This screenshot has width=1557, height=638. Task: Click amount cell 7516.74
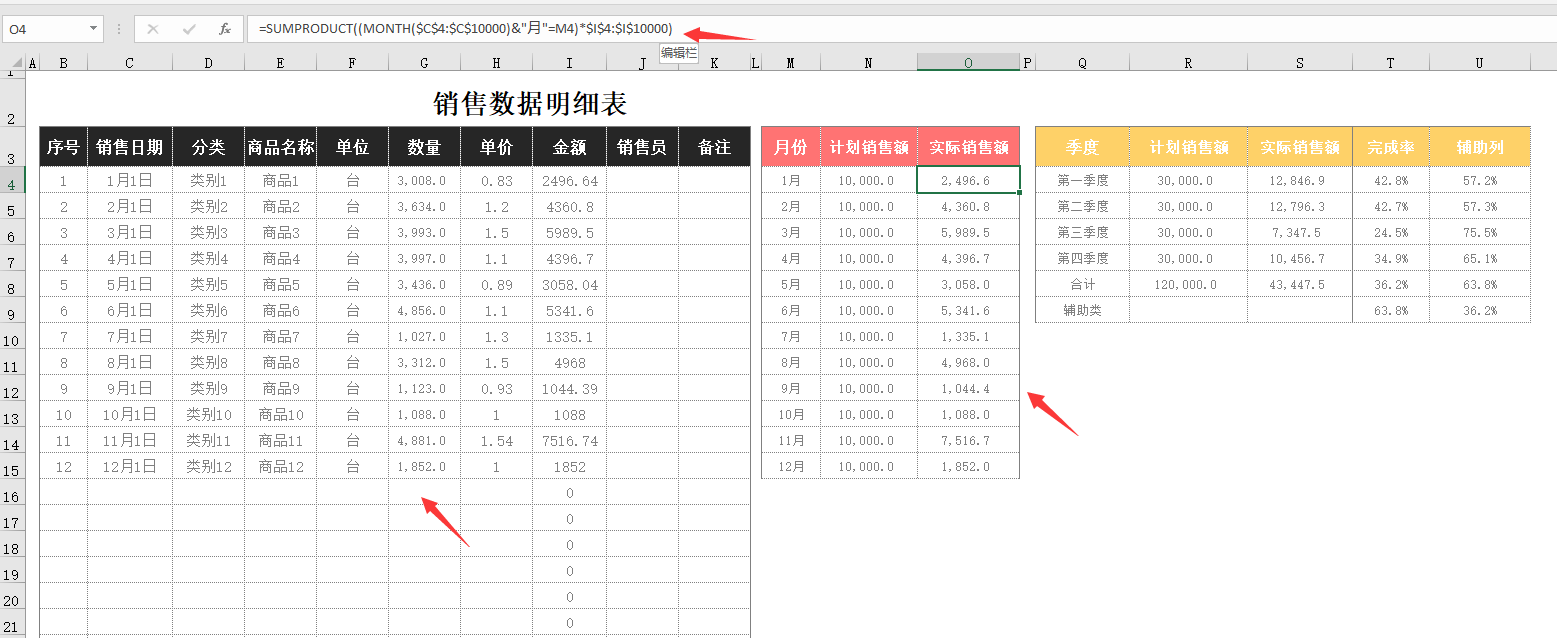(x=569, y=440)
